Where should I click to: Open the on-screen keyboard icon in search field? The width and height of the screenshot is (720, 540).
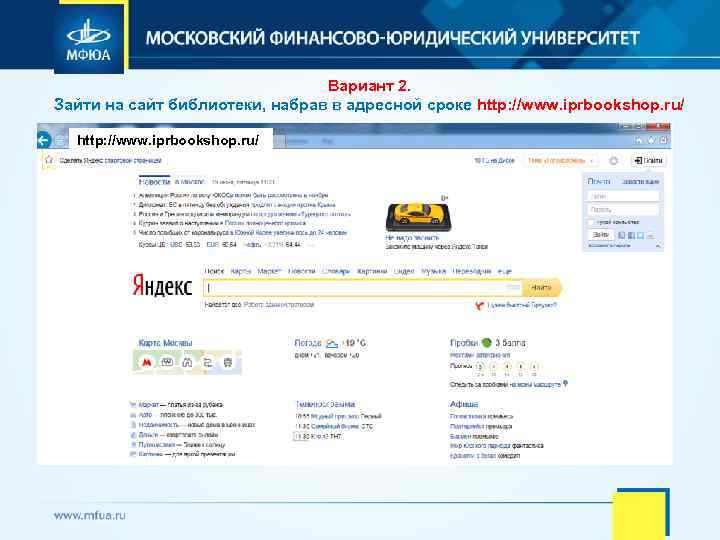coord(513,287)
